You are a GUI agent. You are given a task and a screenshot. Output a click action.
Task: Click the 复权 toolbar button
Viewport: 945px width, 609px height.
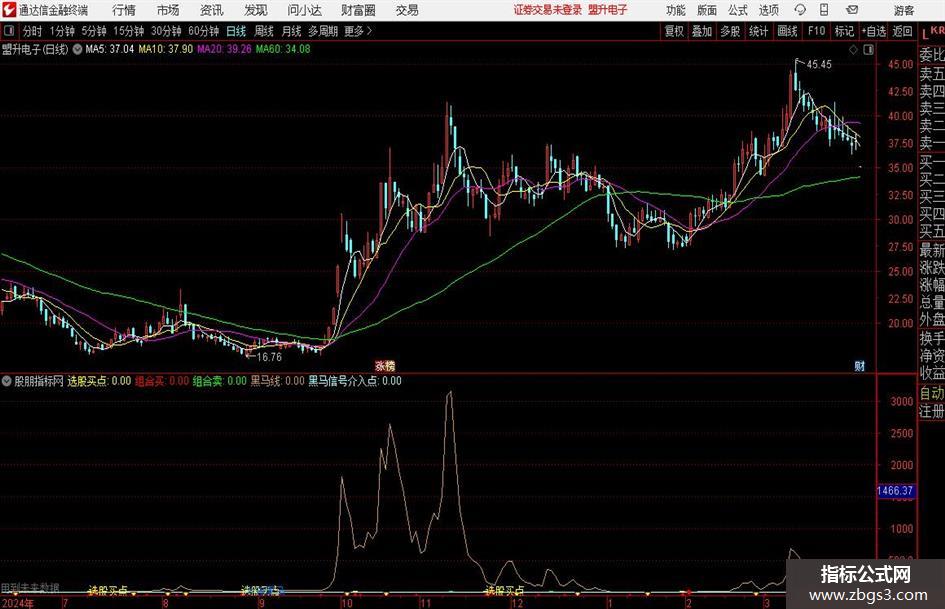click(x=674, y=31)
